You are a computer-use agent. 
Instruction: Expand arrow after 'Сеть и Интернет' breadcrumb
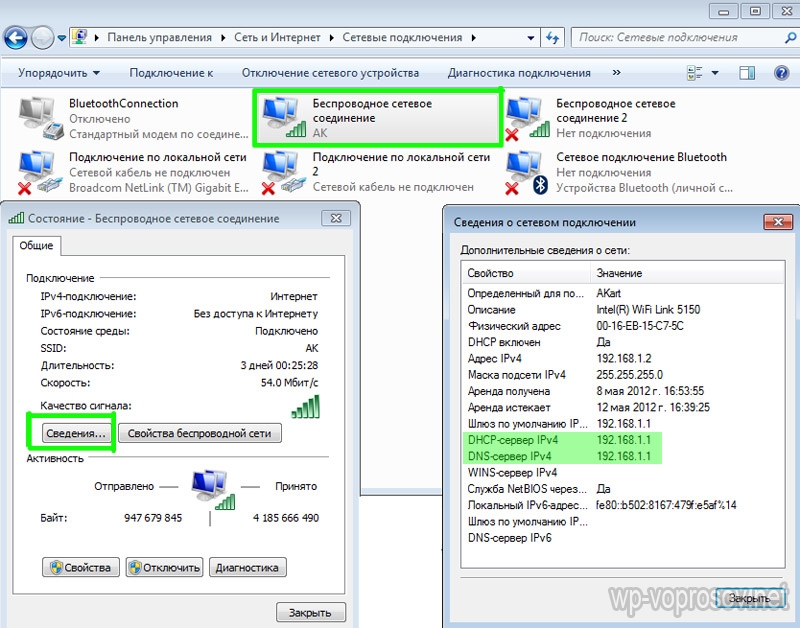pos(332,38)
